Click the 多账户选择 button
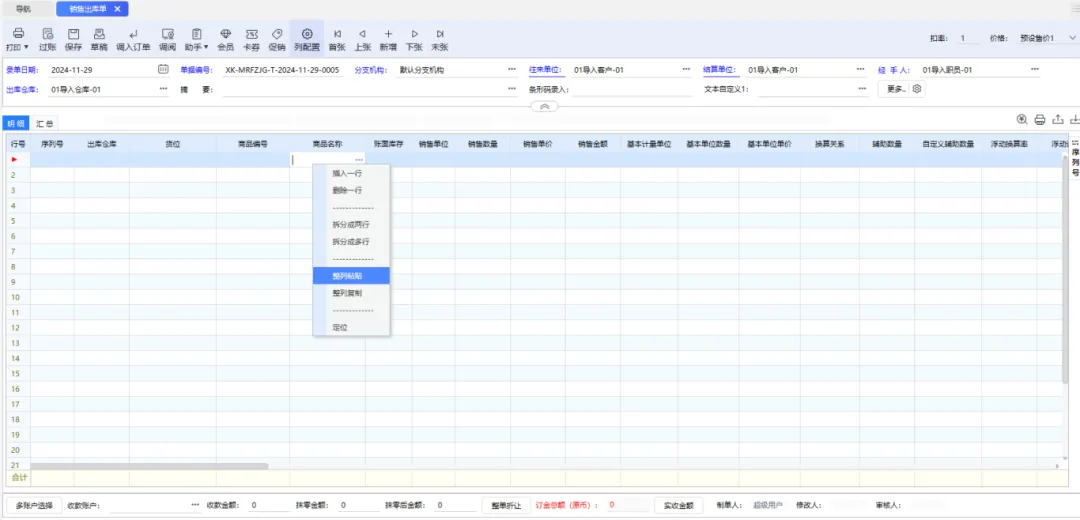1080x520 pixels. point(34,505)
